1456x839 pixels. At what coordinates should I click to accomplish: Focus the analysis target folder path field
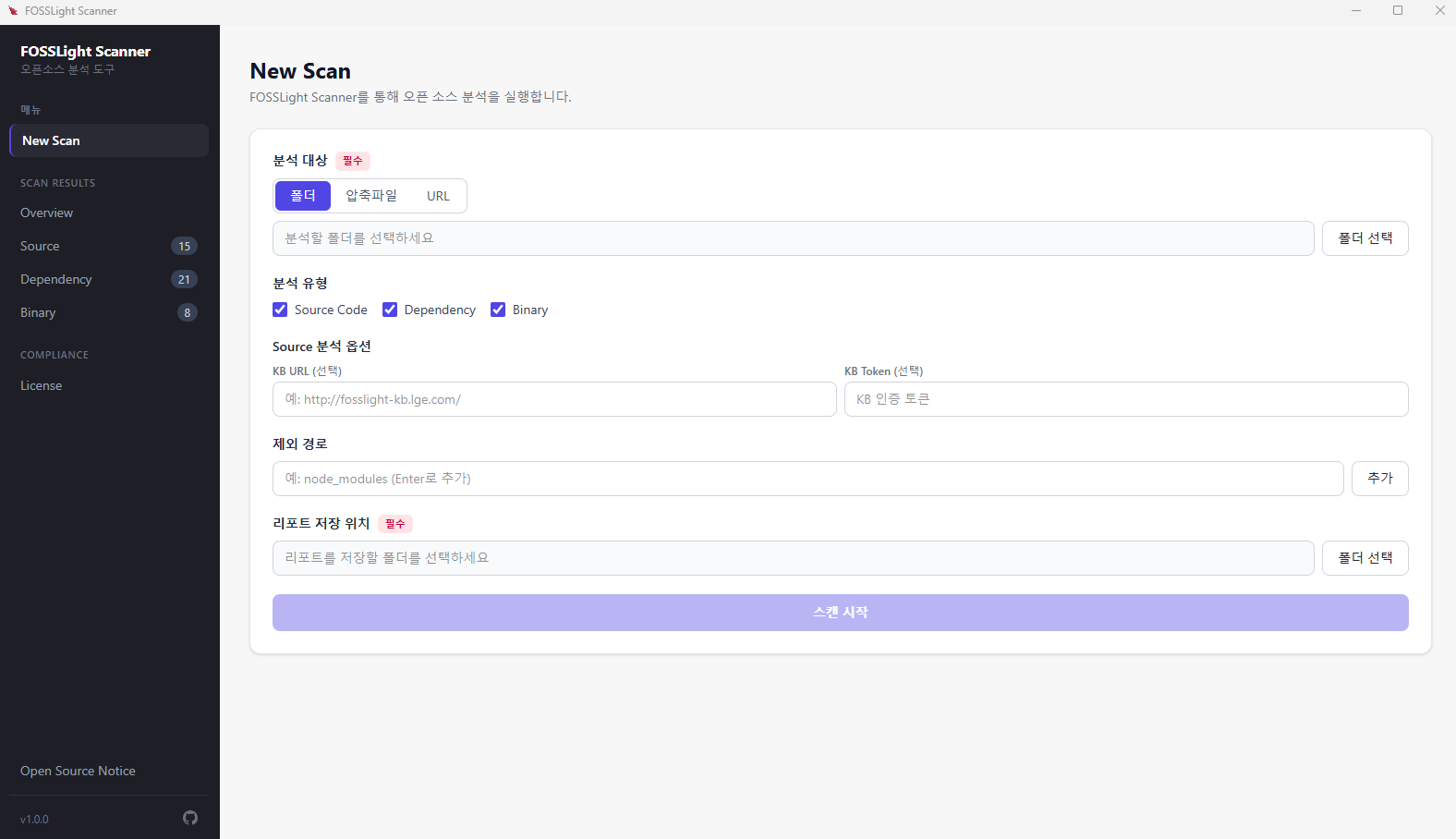pyautogui.click(x=794, y=238)
